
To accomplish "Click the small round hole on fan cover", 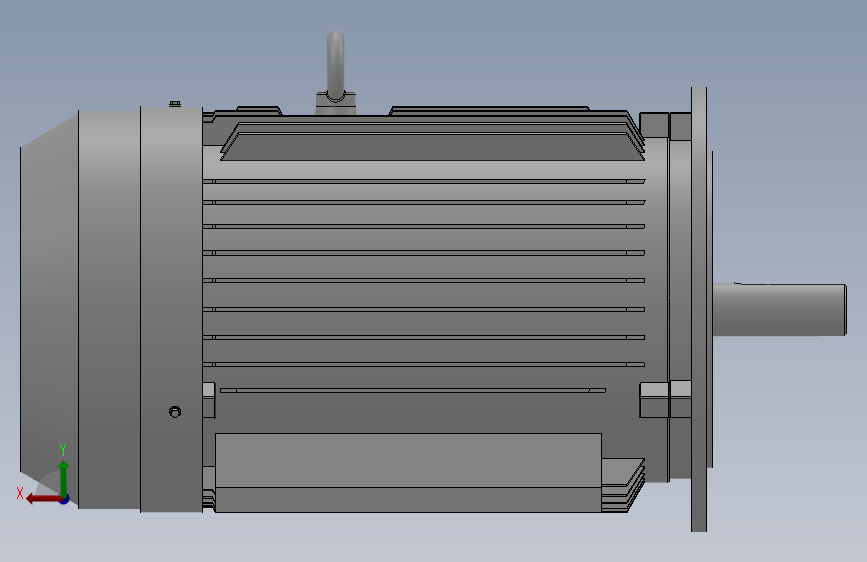I will tap(175, 412).
